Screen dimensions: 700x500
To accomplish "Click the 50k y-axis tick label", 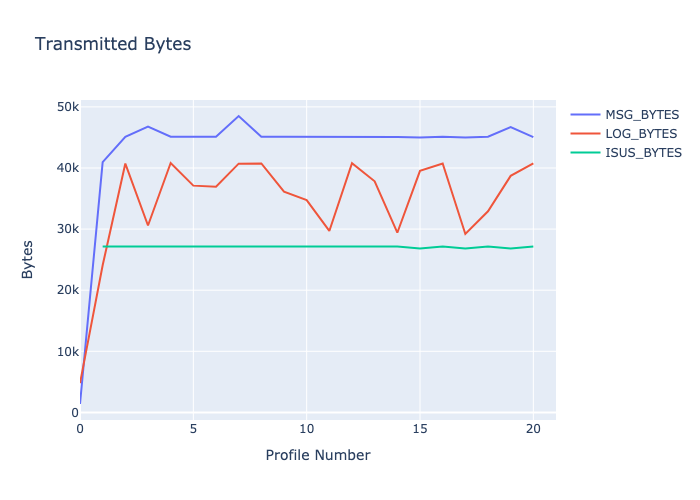I will point(67,107).
